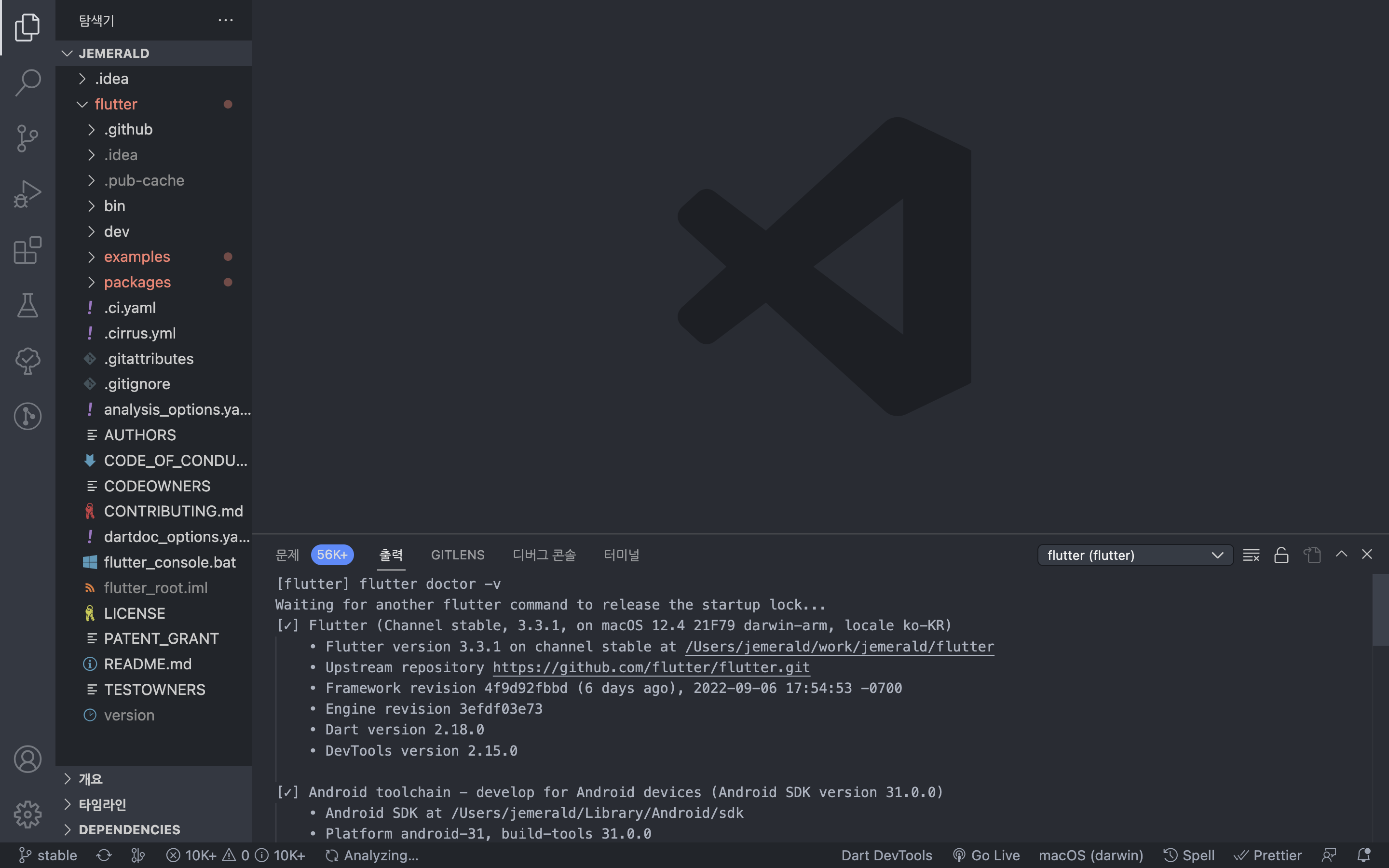Open the Manage gear menu

[x=27, y=814]
